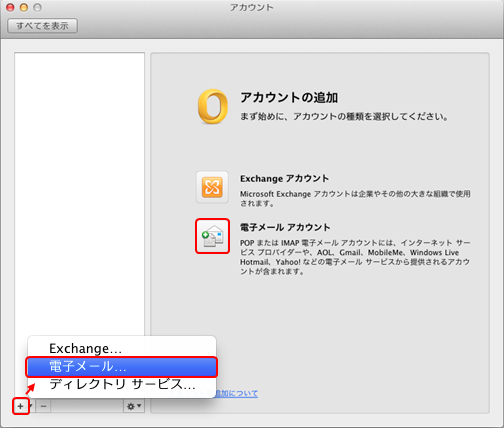504x428 pixels.
Task: Click the minus remove-account button
Action: pos(43,406)
